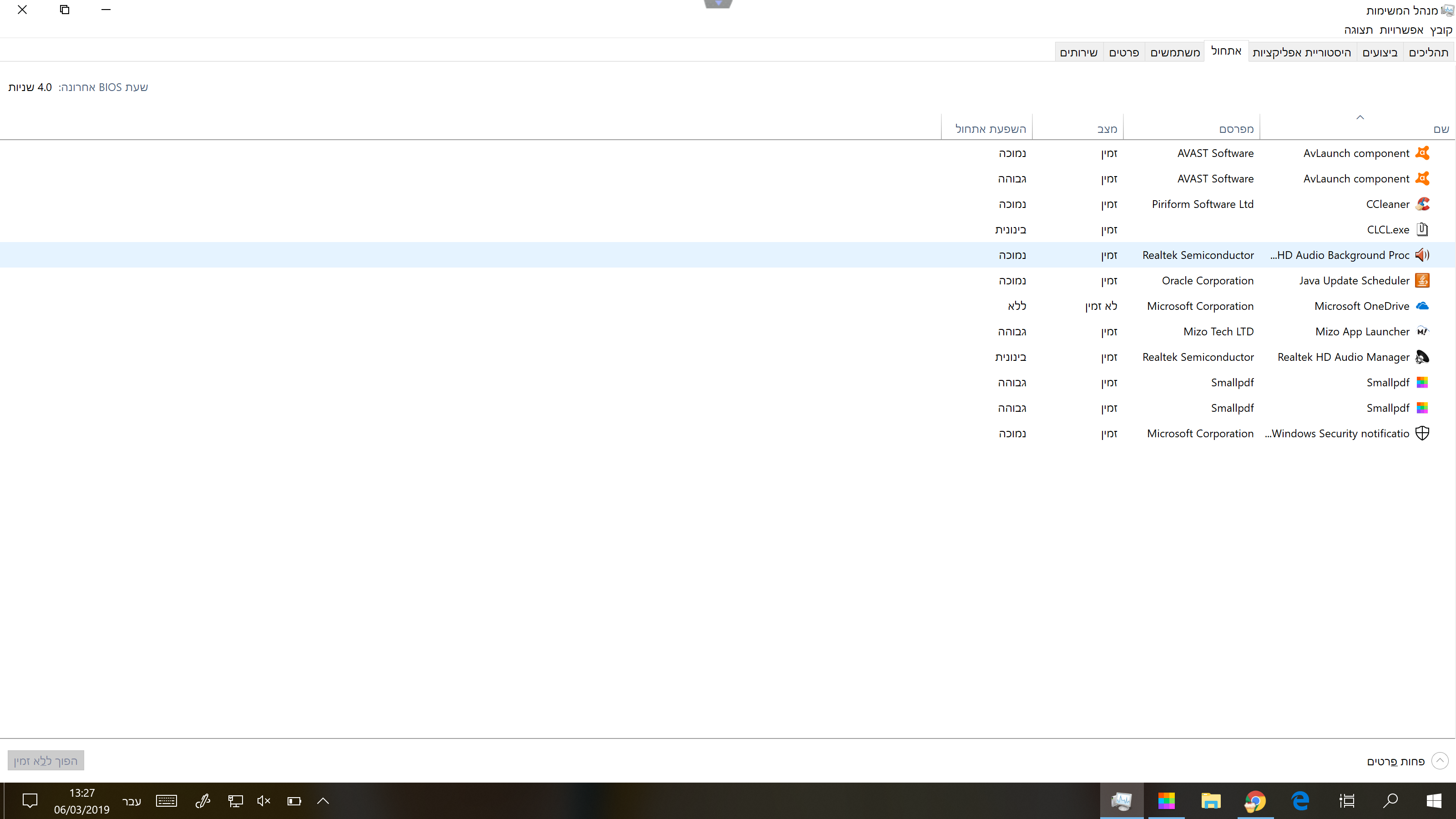
Task: Open the פרטים (Details) tab
Action: pyautogui.click(x=1124, y=53)
